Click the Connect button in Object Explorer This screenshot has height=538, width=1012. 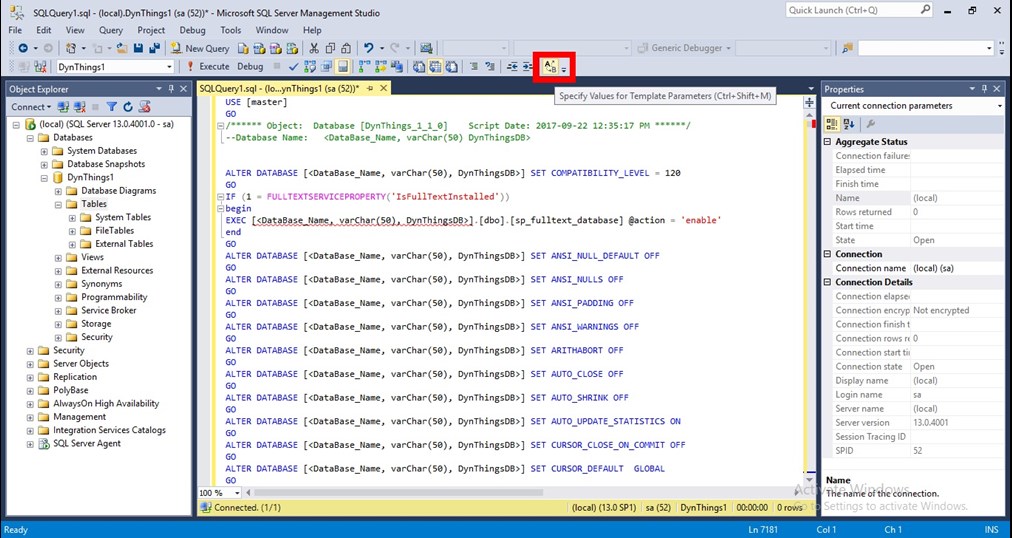[30, 107]
